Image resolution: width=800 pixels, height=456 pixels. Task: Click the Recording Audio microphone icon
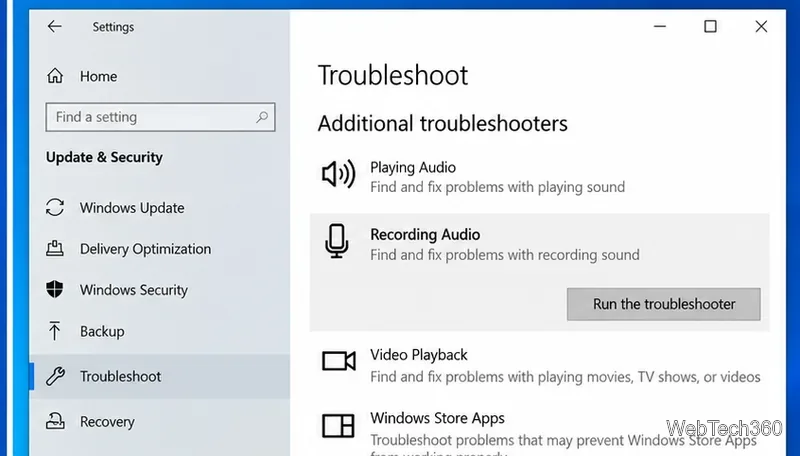337,241
